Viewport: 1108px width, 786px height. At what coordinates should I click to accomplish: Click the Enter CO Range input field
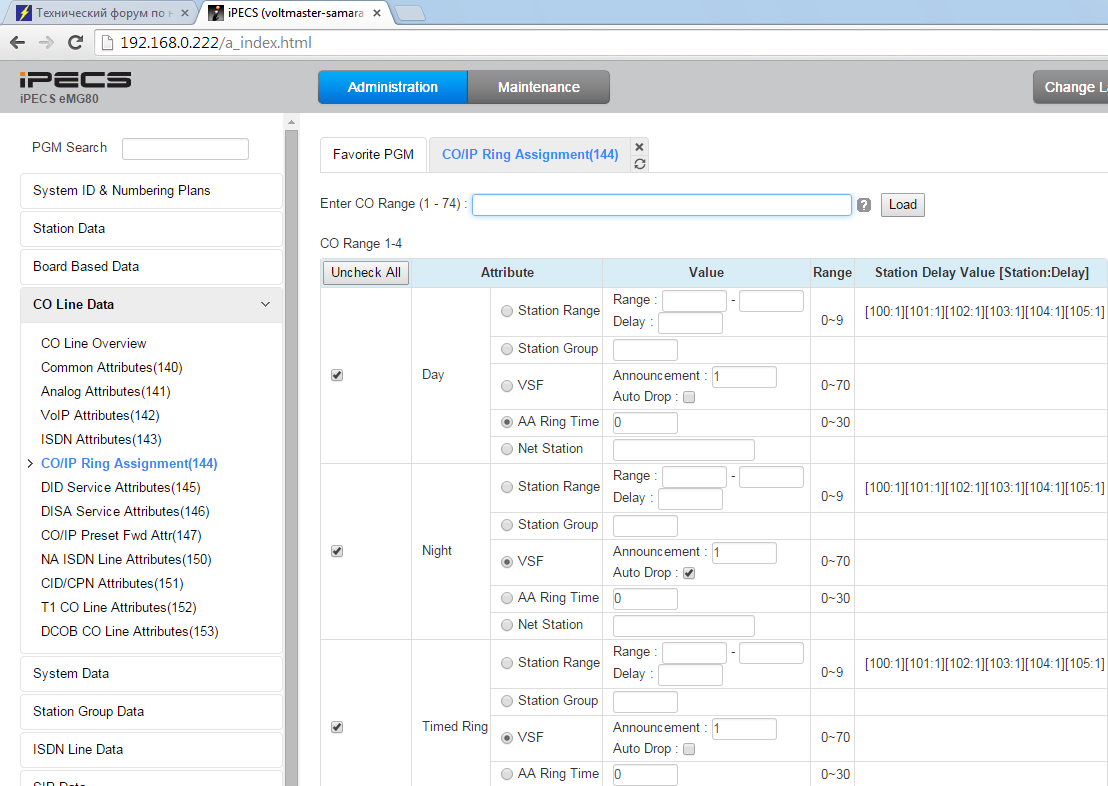pyautogui.click(x=661, y=205)
